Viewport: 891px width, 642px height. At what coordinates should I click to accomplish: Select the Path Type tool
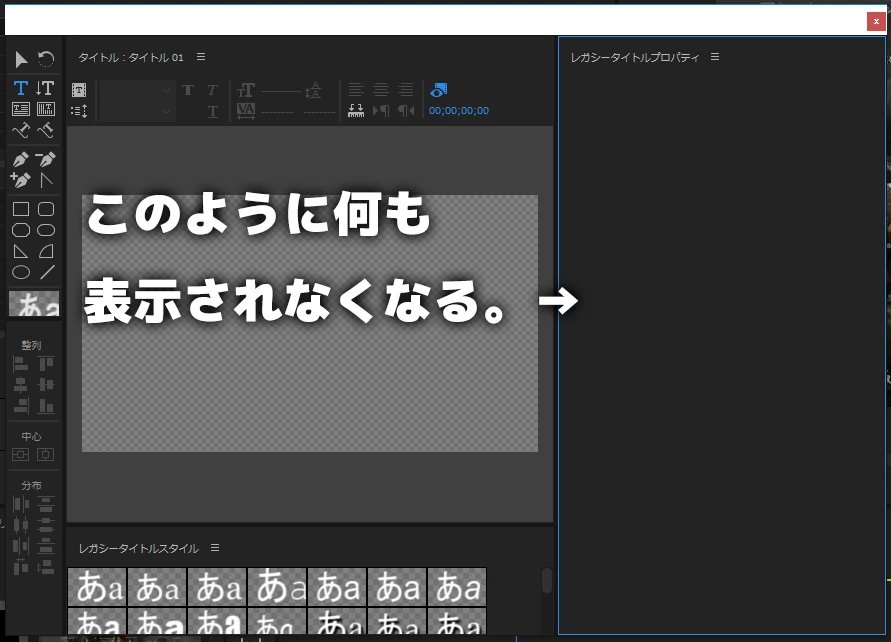pos(21,131)
